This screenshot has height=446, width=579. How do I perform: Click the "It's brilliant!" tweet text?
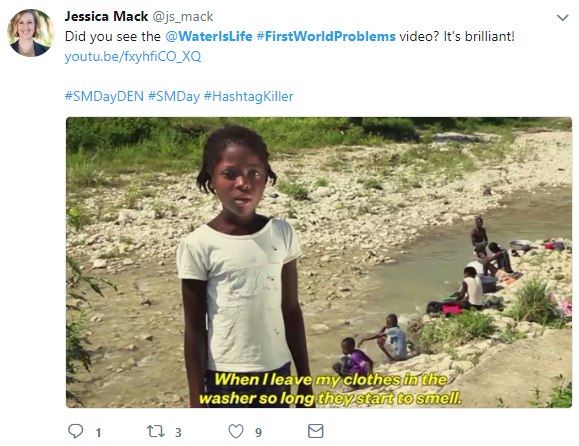[x=479, y=36]
